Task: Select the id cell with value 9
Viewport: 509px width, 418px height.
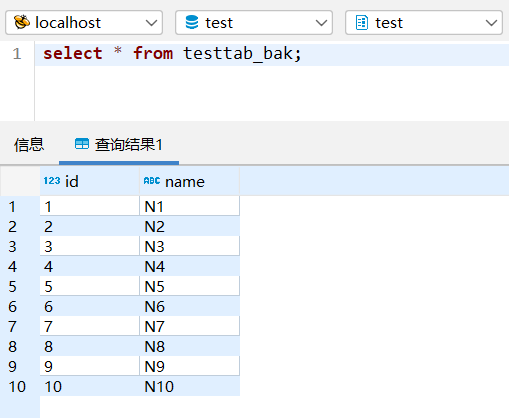Action: [90, 366]
